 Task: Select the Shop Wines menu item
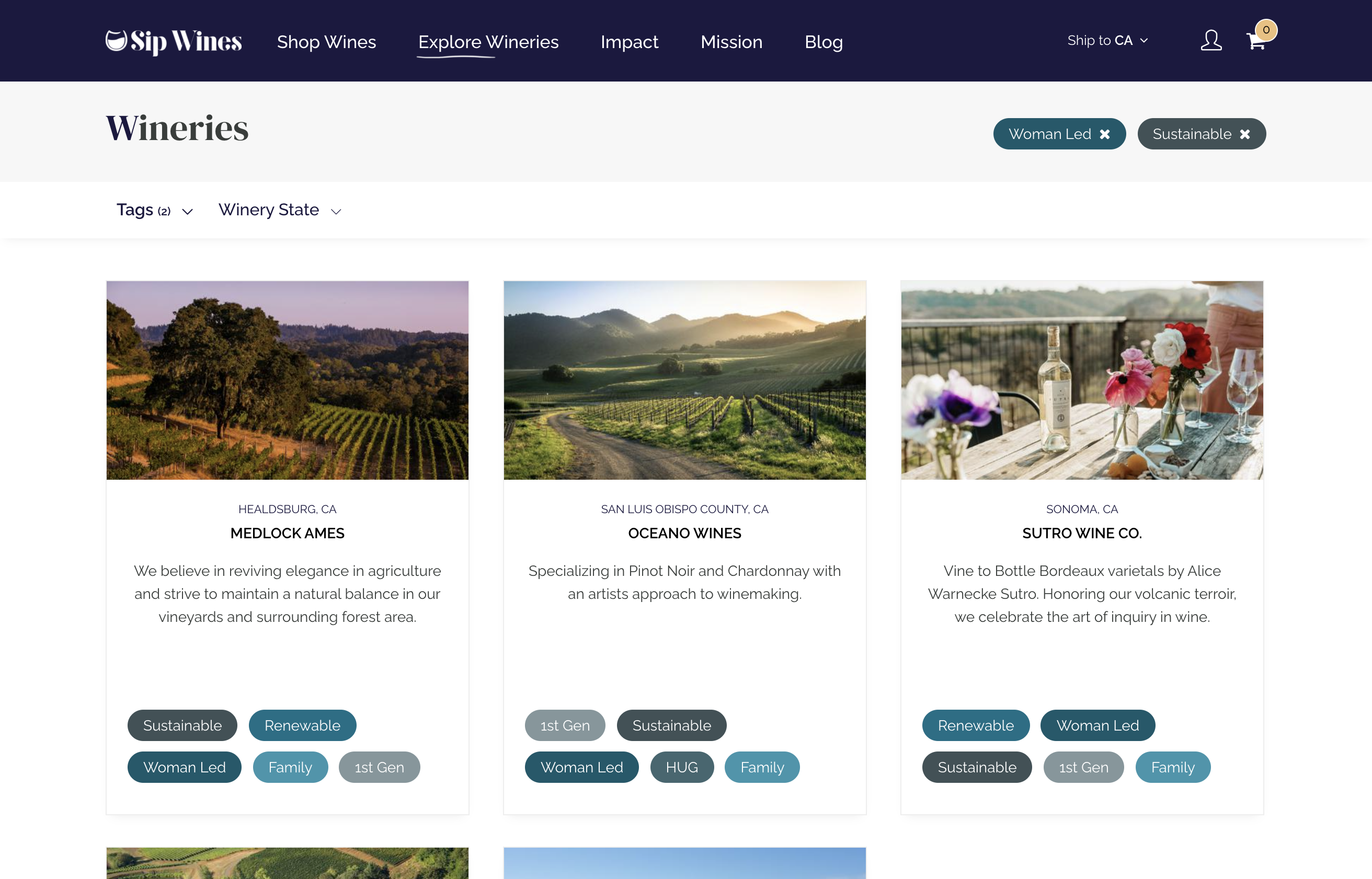click(326, 42)
